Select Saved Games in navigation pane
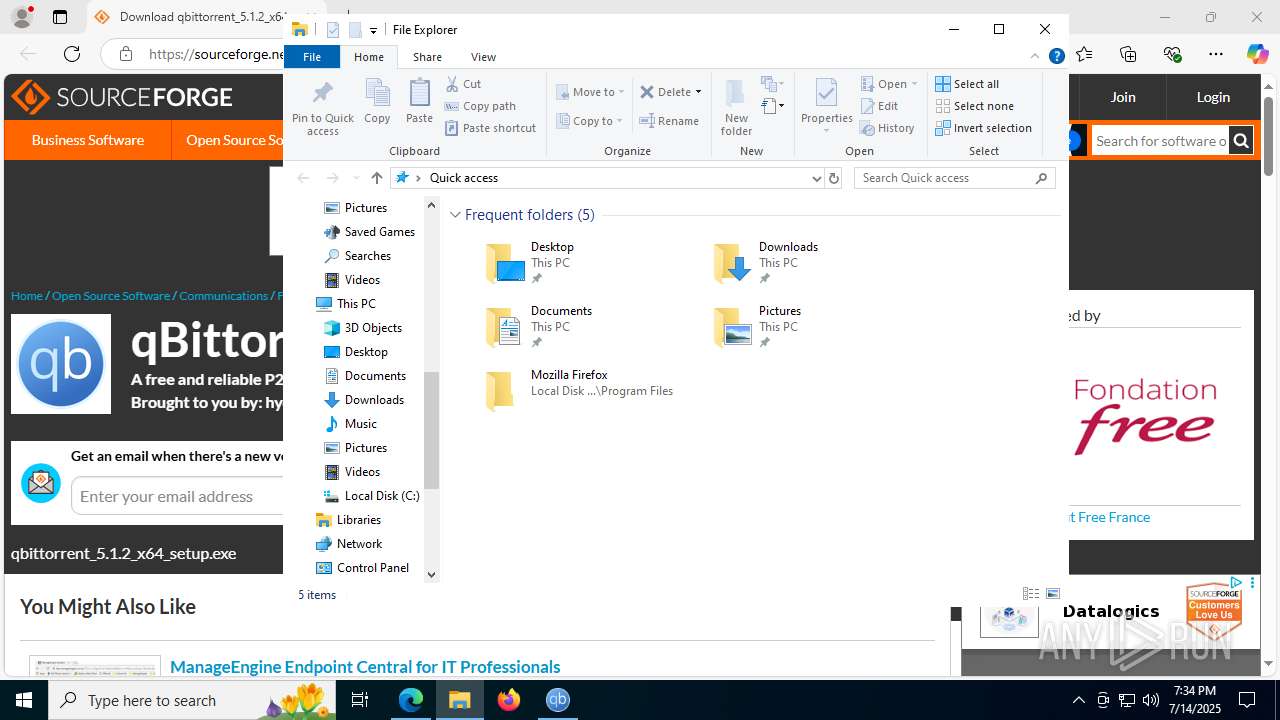This screenshot has height=720, width=1280. (370, 232)
